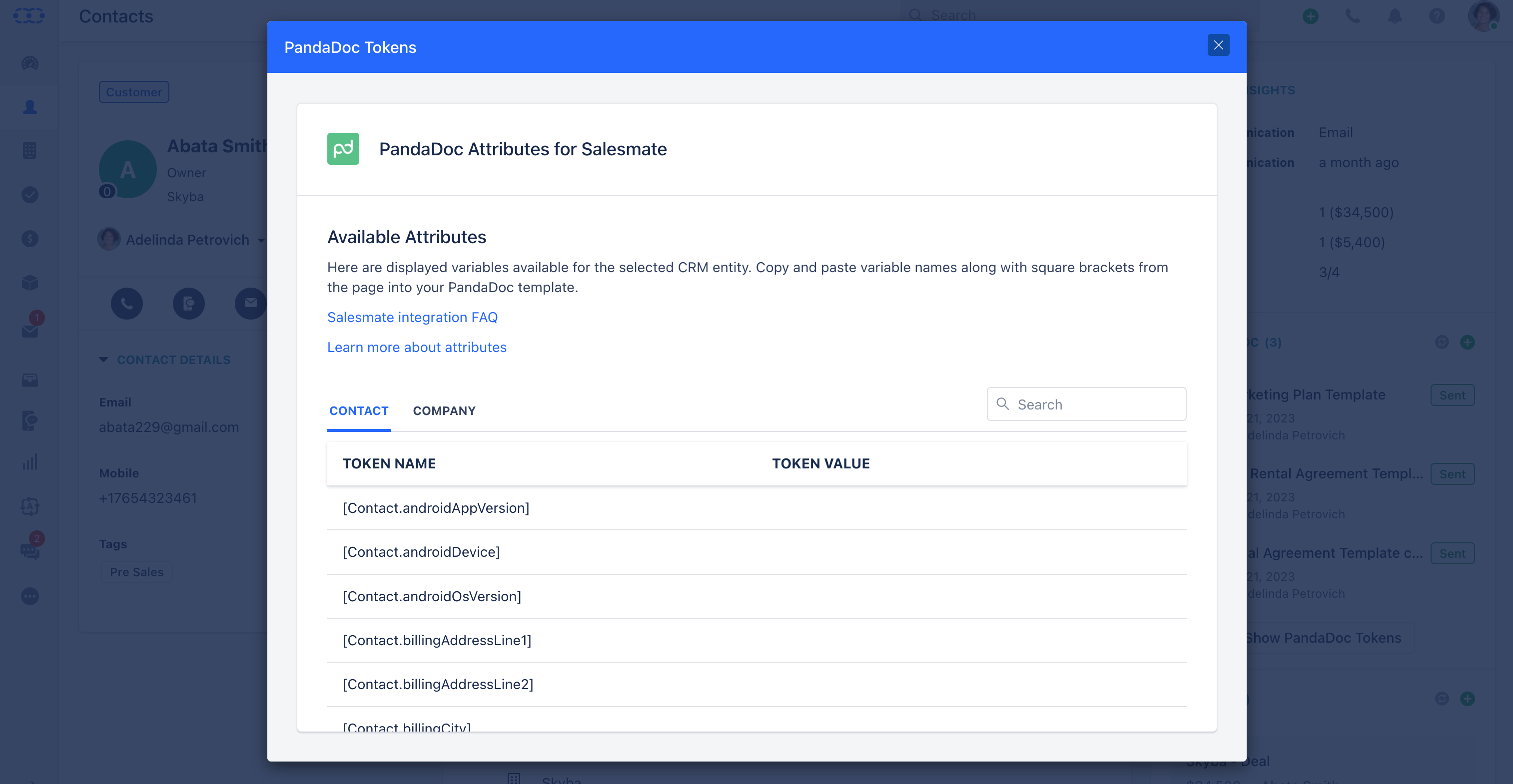Open the Email icon with badge in sidebar
This screenshot has width=1513, height=784.
31,326
